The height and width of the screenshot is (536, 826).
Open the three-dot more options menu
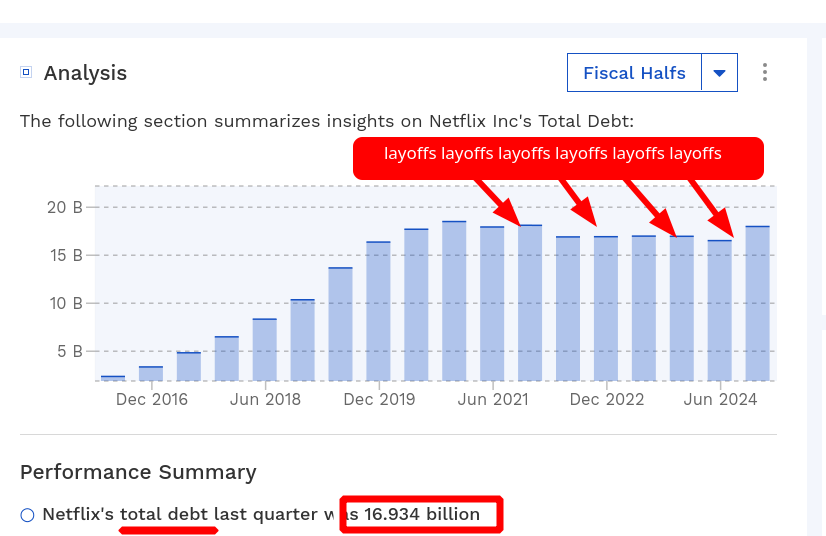click(765, 73)
